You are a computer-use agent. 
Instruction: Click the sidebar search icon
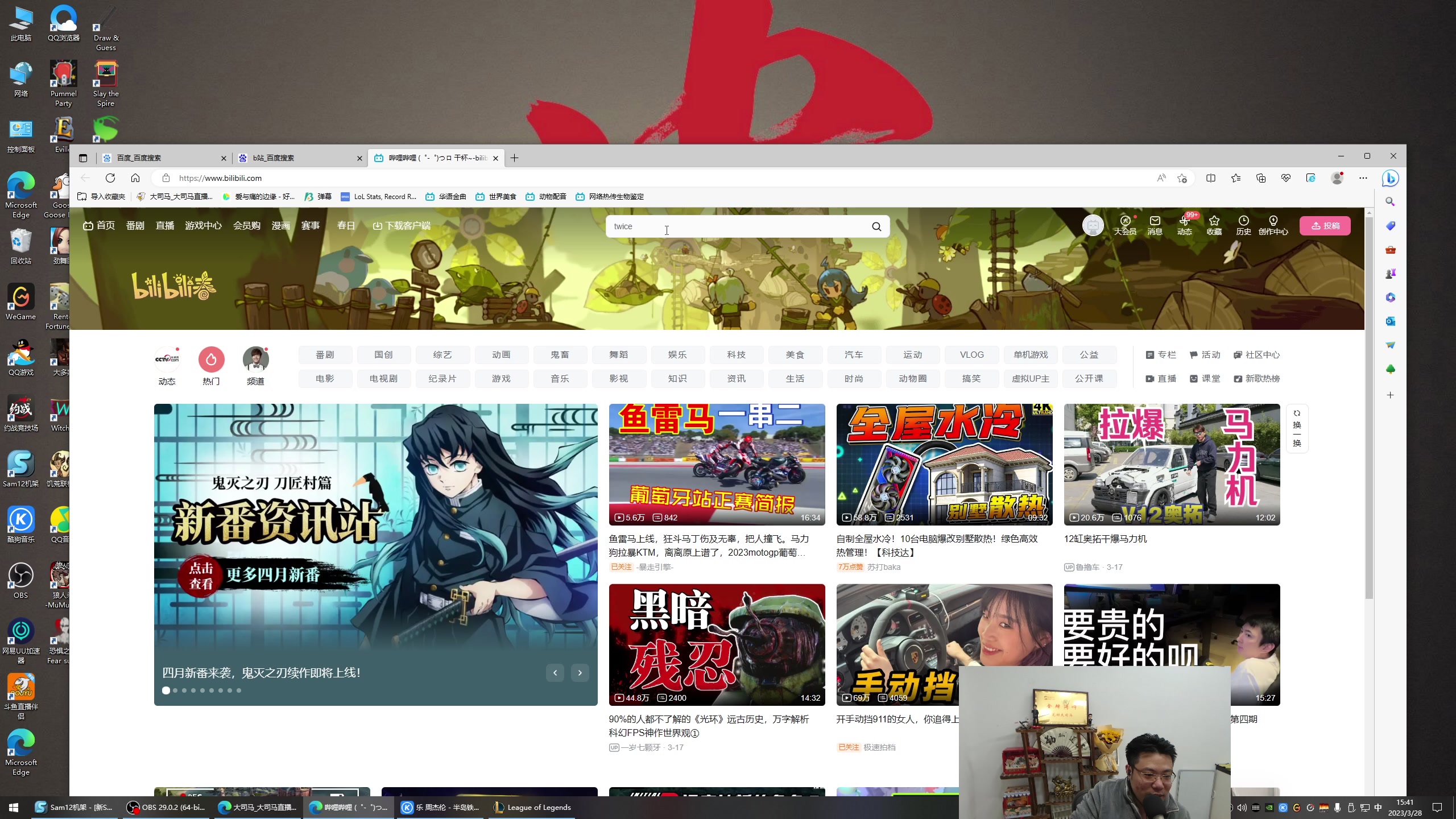tap(1391, 202)
